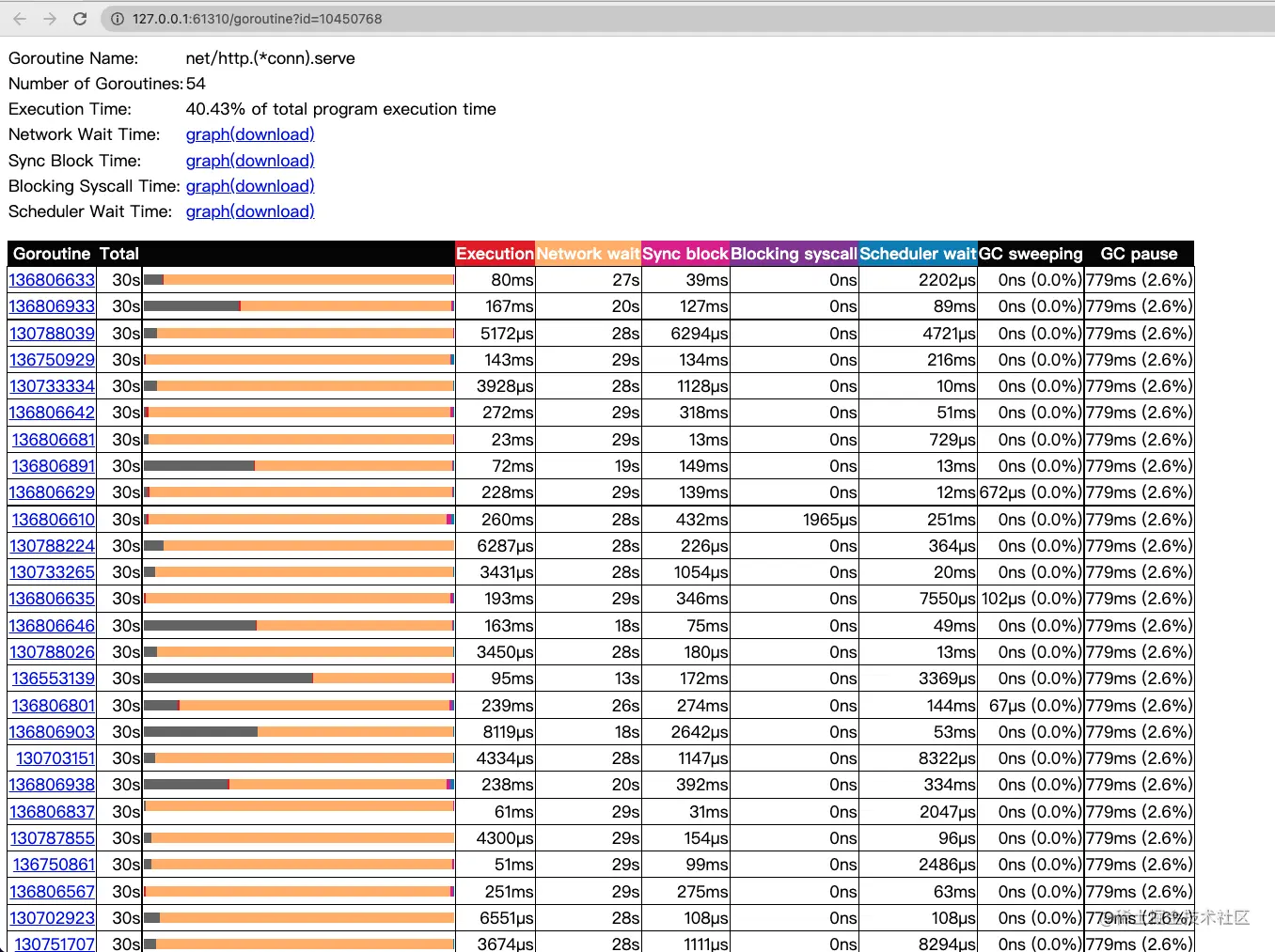Open the Blocking Syscall Time graph link
The image size is (1275, 952).
click(x=250, y=186)
